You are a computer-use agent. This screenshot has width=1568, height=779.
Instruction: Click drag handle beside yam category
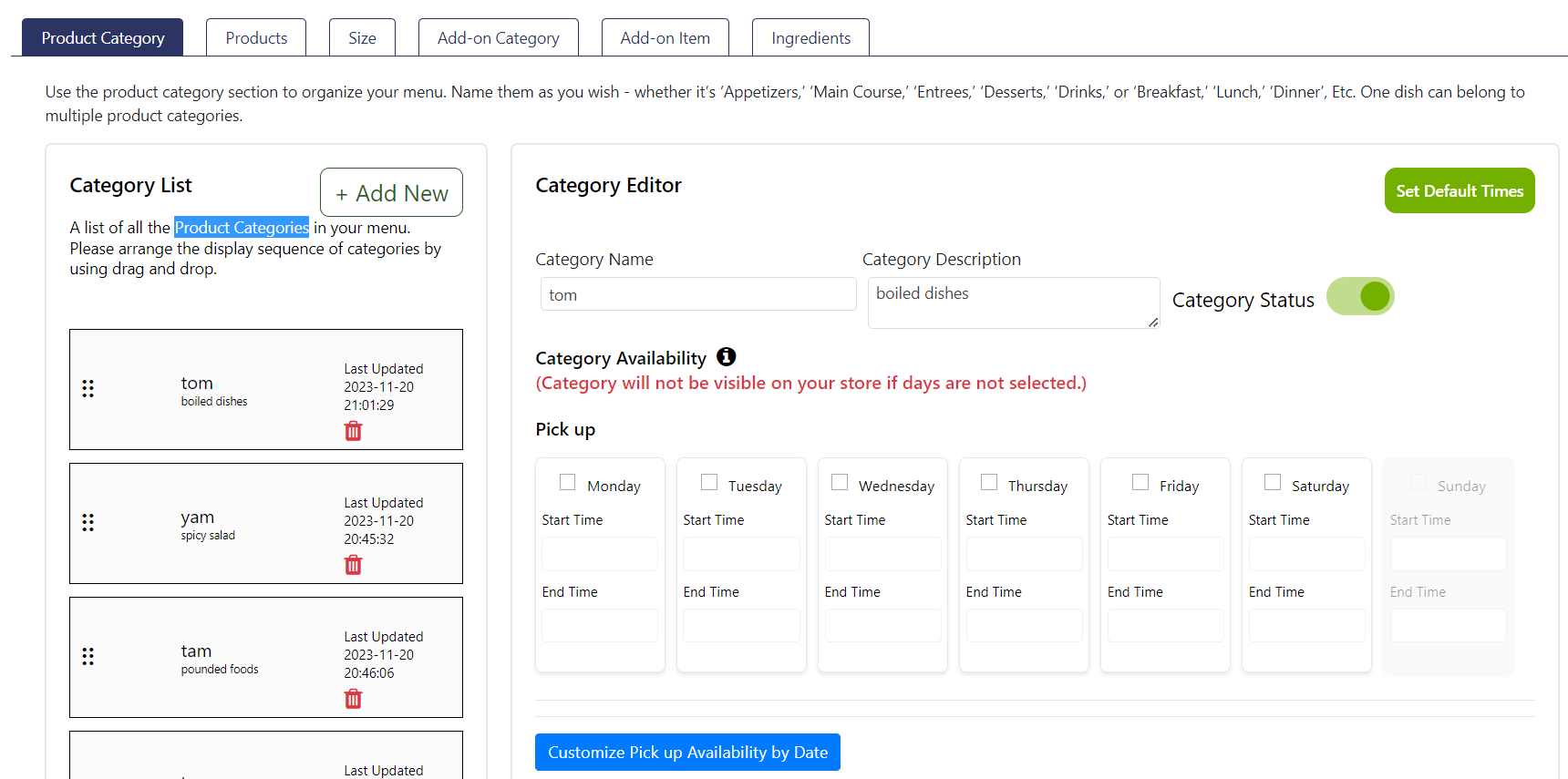click(x=88, y=523)
